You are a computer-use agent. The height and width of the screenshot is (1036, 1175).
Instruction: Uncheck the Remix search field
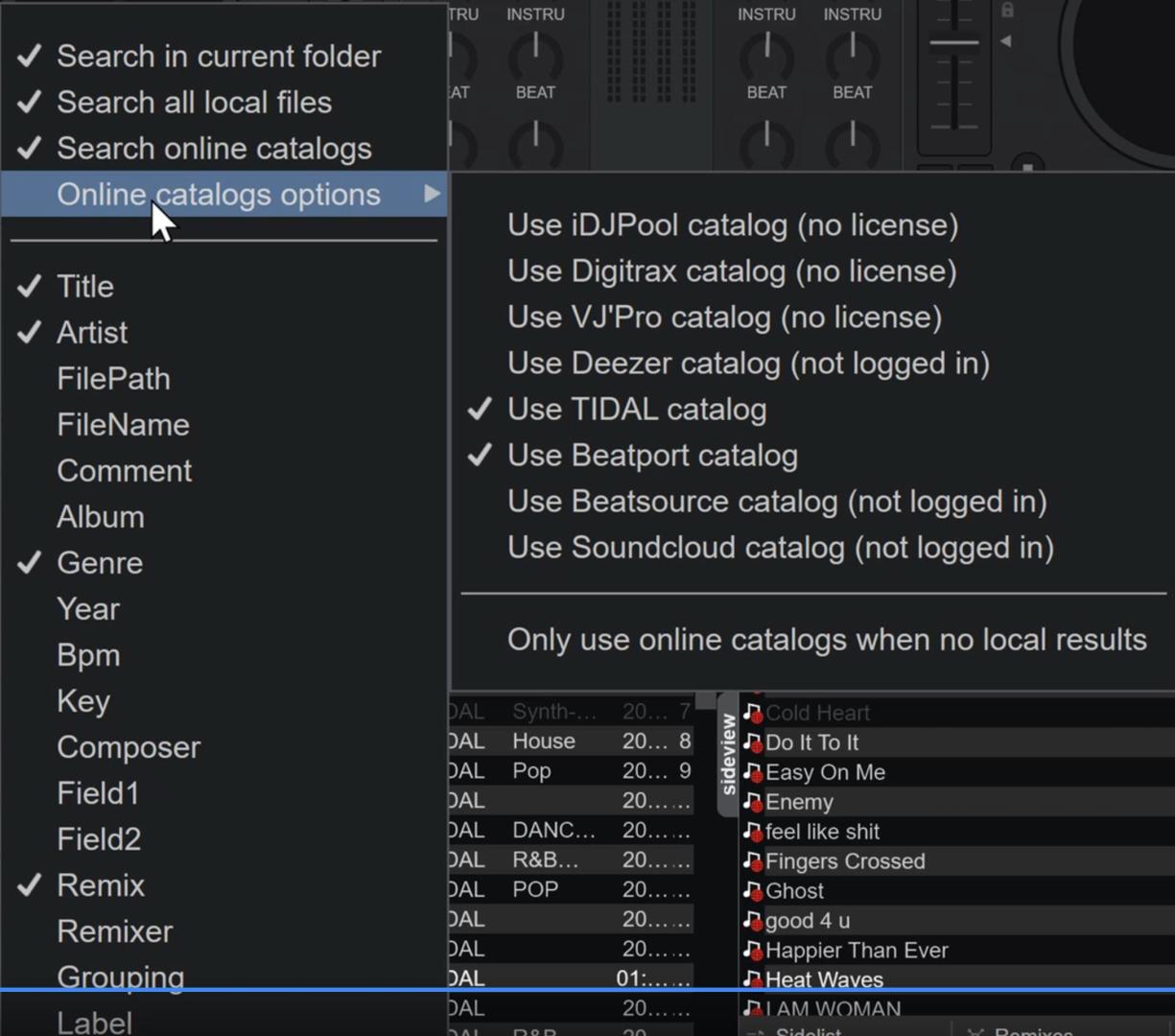[x=223, y=885]
